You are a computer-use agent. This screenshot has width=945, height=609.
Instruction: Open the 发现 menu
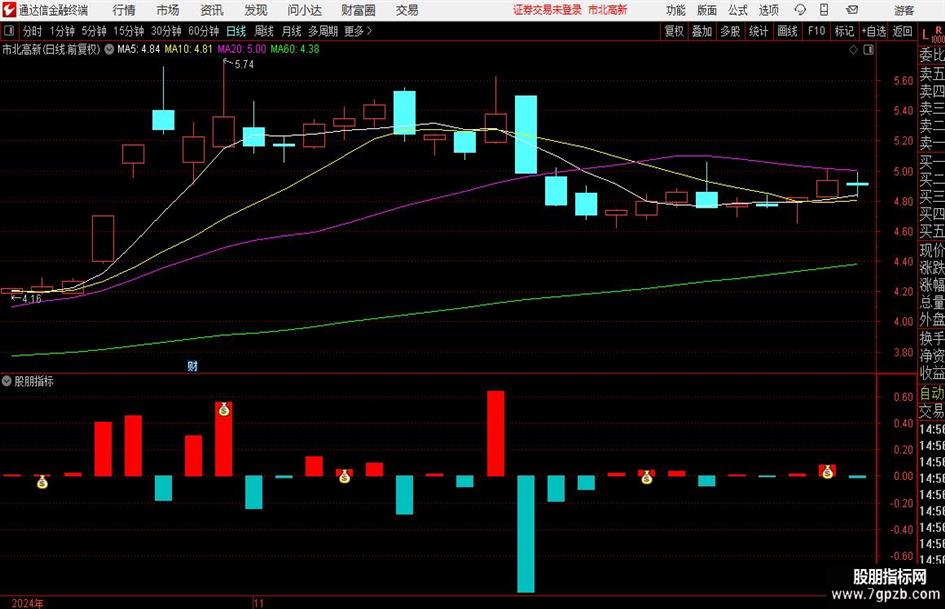pos(256,10)
